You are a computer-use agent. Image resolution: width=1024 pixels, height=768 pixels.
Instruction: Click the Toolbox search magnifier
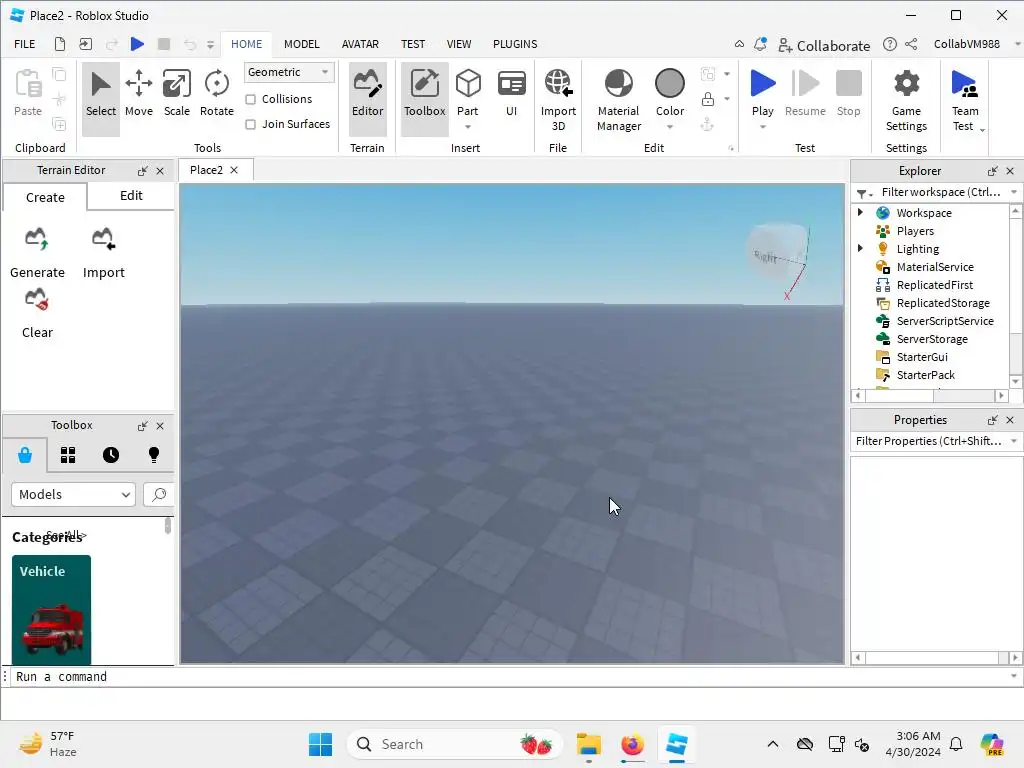[x=159, y=494]
